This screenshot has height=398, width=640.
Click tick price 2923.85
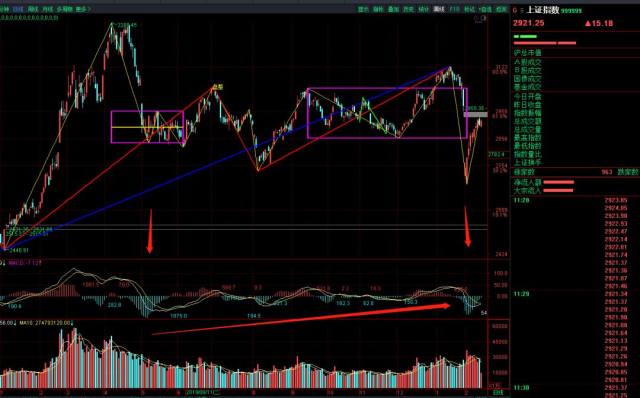(x=616, y=200)
